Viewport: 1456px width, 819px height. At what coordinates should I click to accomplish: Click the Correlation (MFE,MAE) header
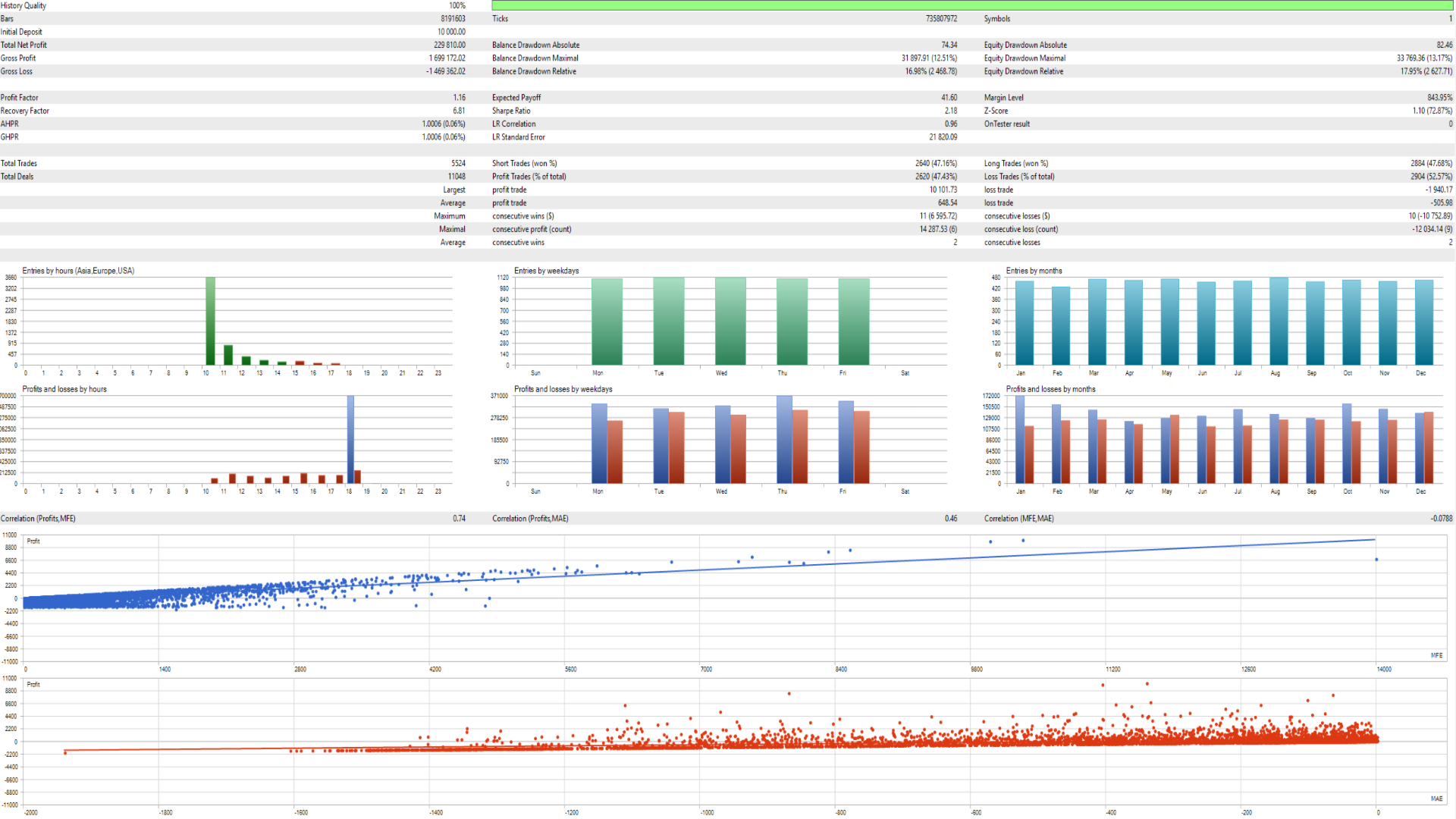[x=1018, y=519]
